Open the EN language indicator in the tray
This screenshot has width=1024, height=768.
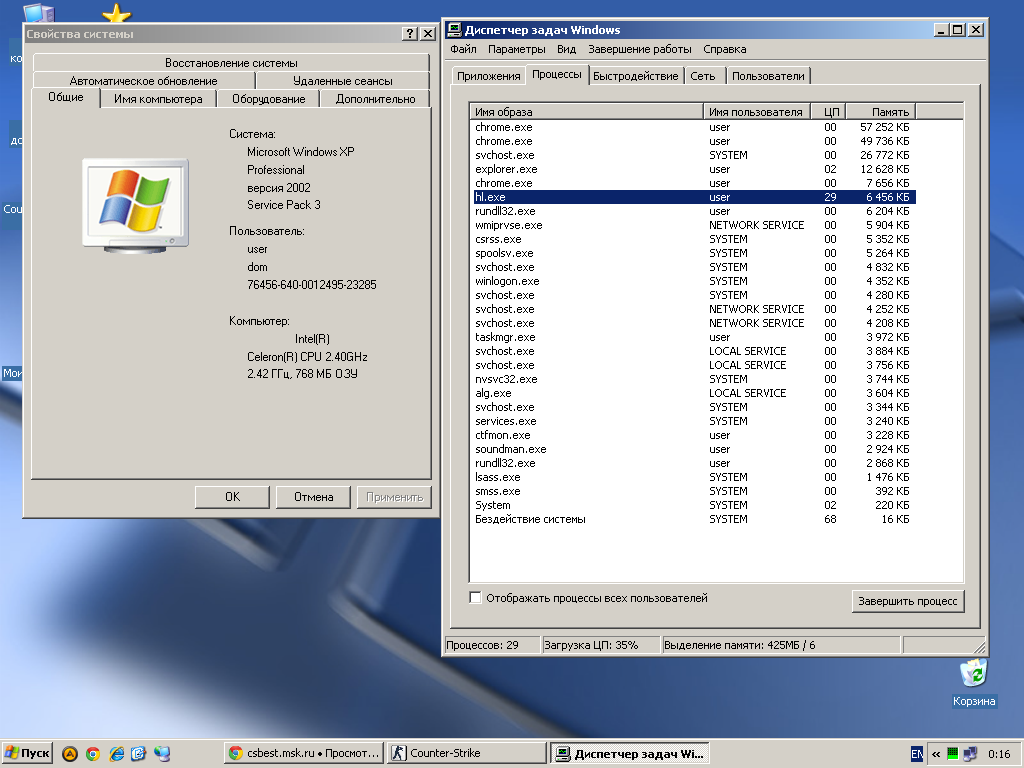[917, 754]
